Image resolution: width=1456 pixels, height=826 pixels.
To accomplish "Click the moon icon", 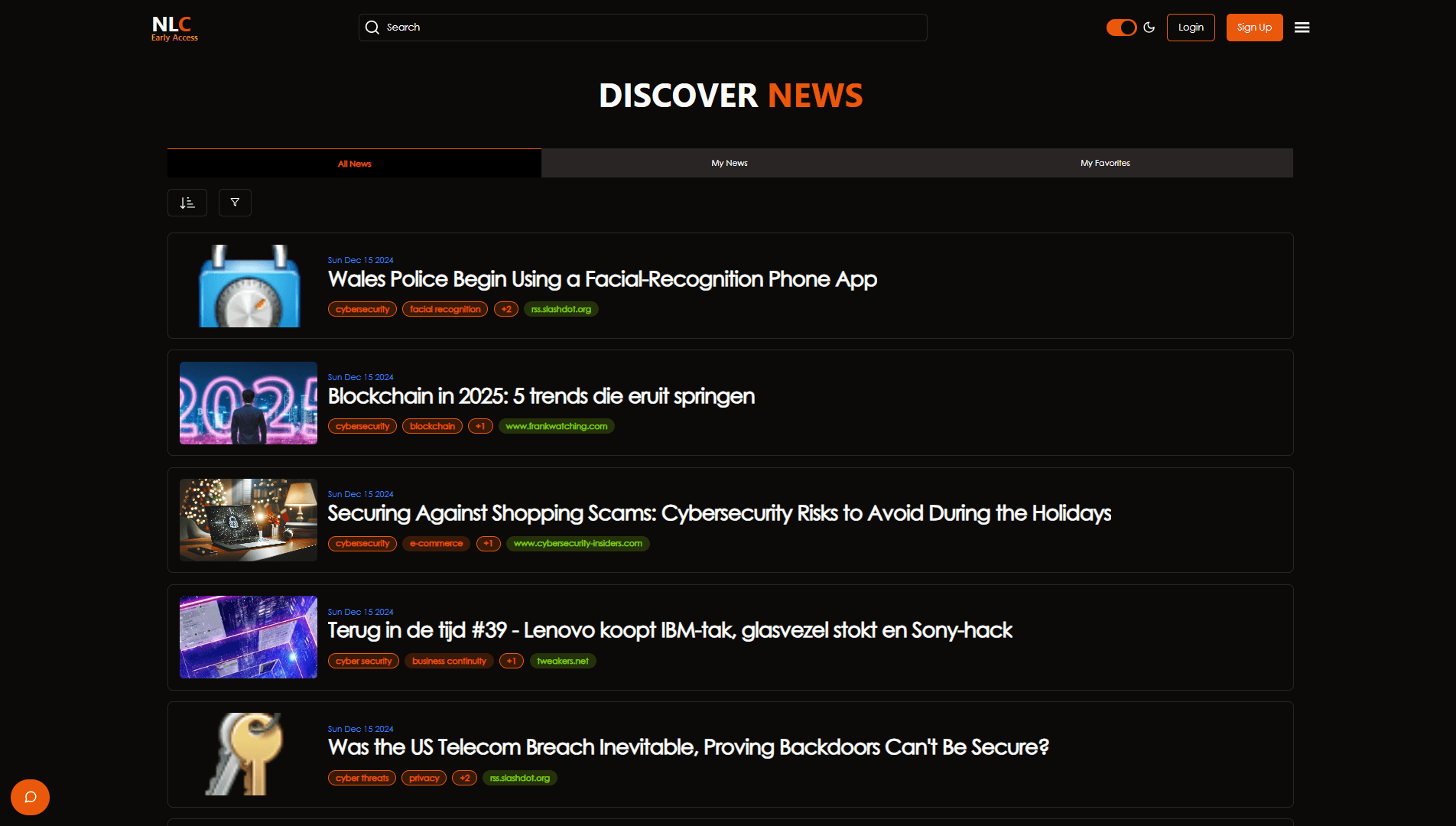I will [1149, 28].
